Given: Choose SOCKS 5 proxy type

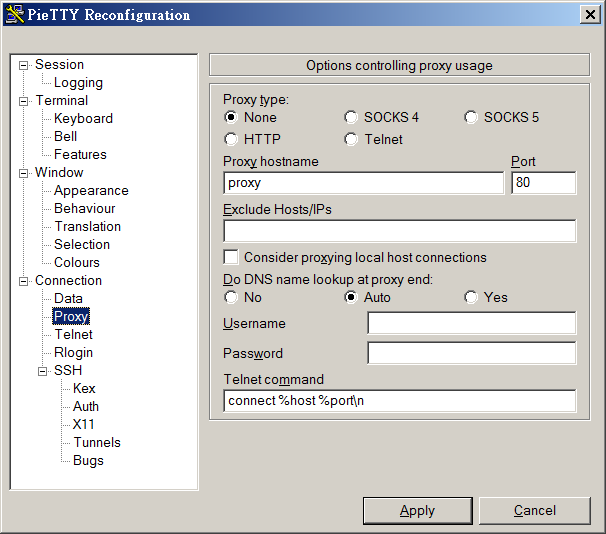Looking at the screenshot, I should pyautogui.click(x=471, y=118).
